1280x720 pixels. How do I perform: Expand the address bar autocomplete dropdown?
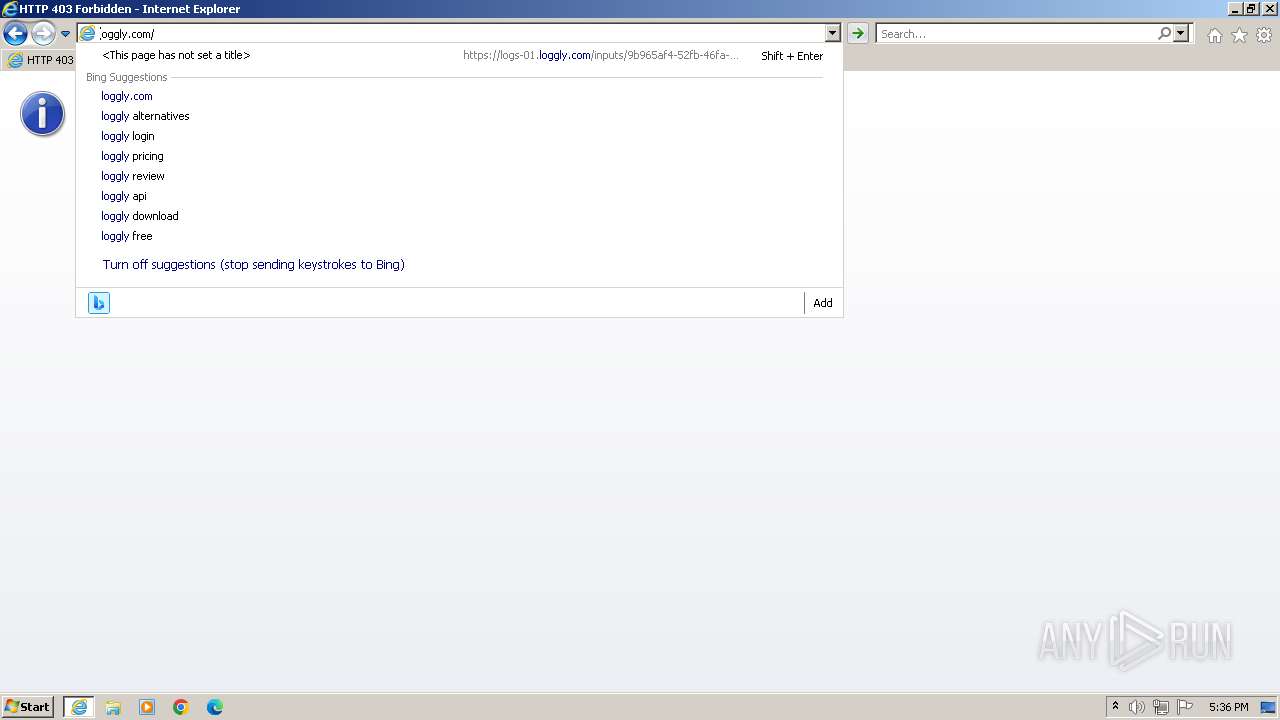832,33
